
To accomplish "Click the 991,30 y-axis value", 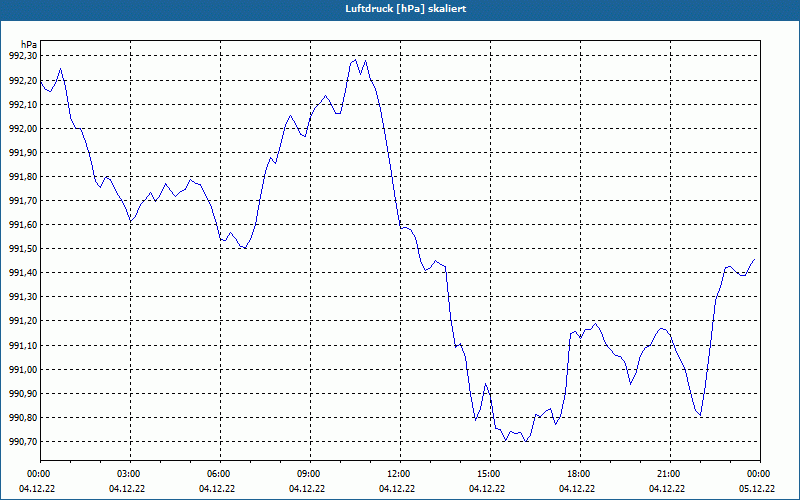I will pos(23,297).
